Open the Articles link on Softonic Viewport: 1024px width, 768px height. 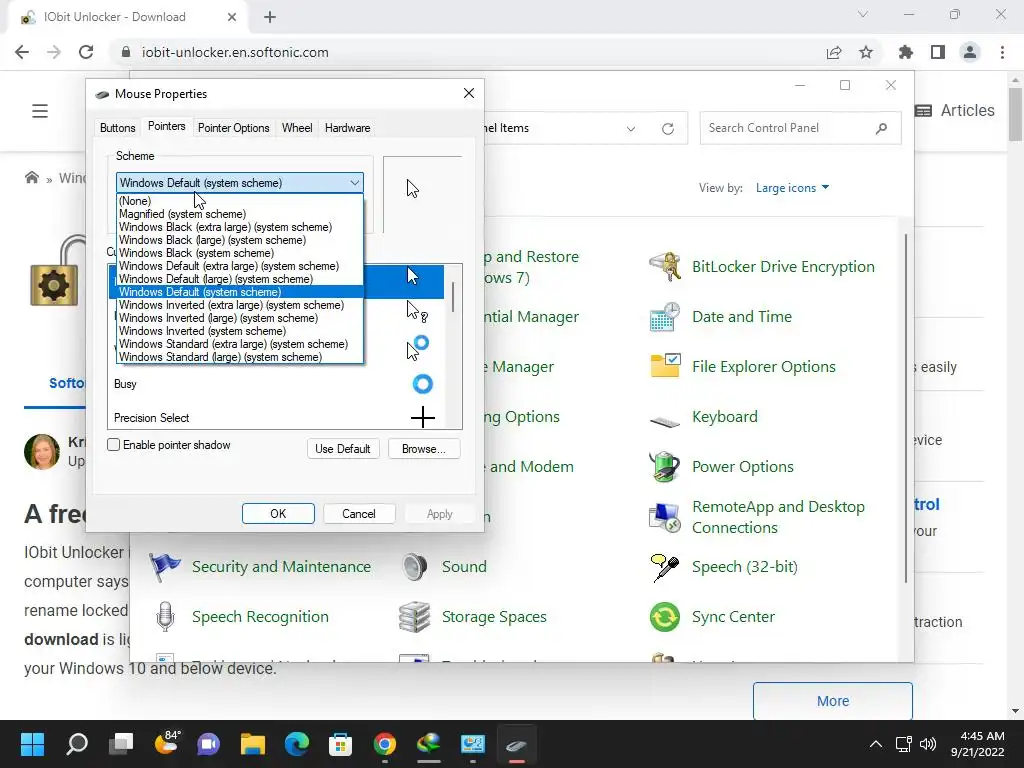pyautogui.click(x=955, y=110)
